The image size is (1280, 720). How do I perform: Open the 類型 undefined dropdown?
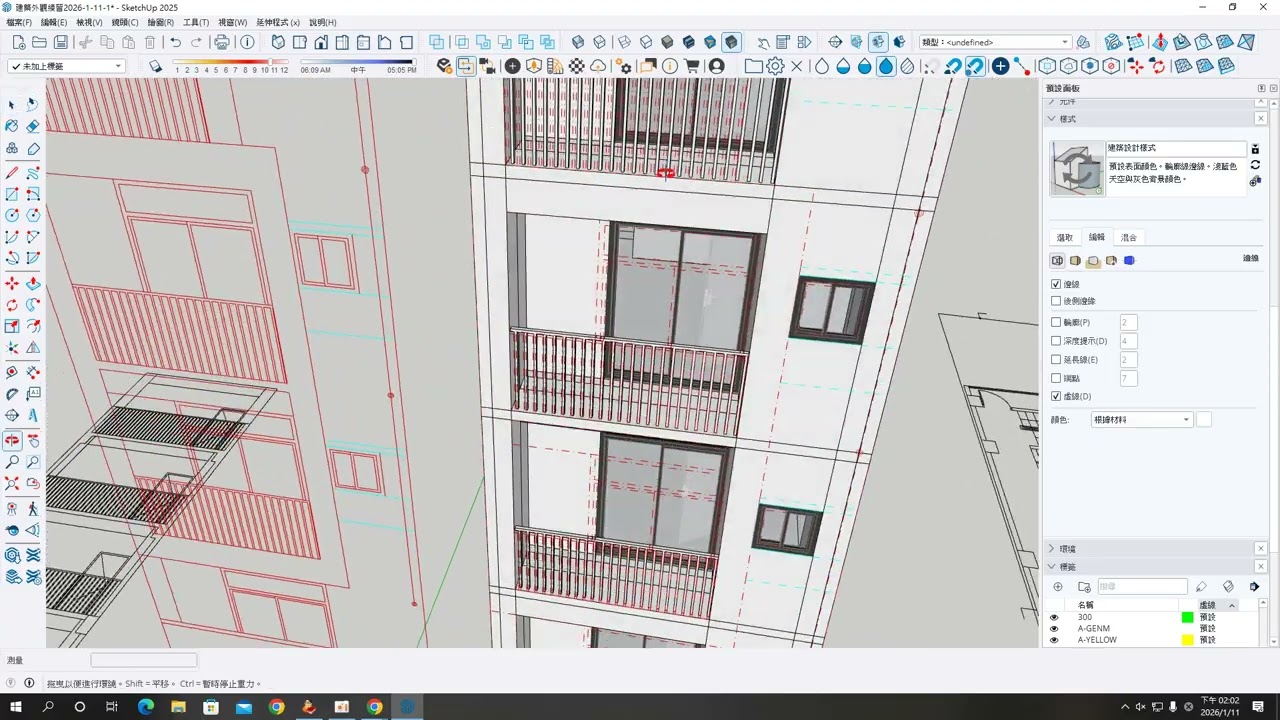[x=995, y=42]
